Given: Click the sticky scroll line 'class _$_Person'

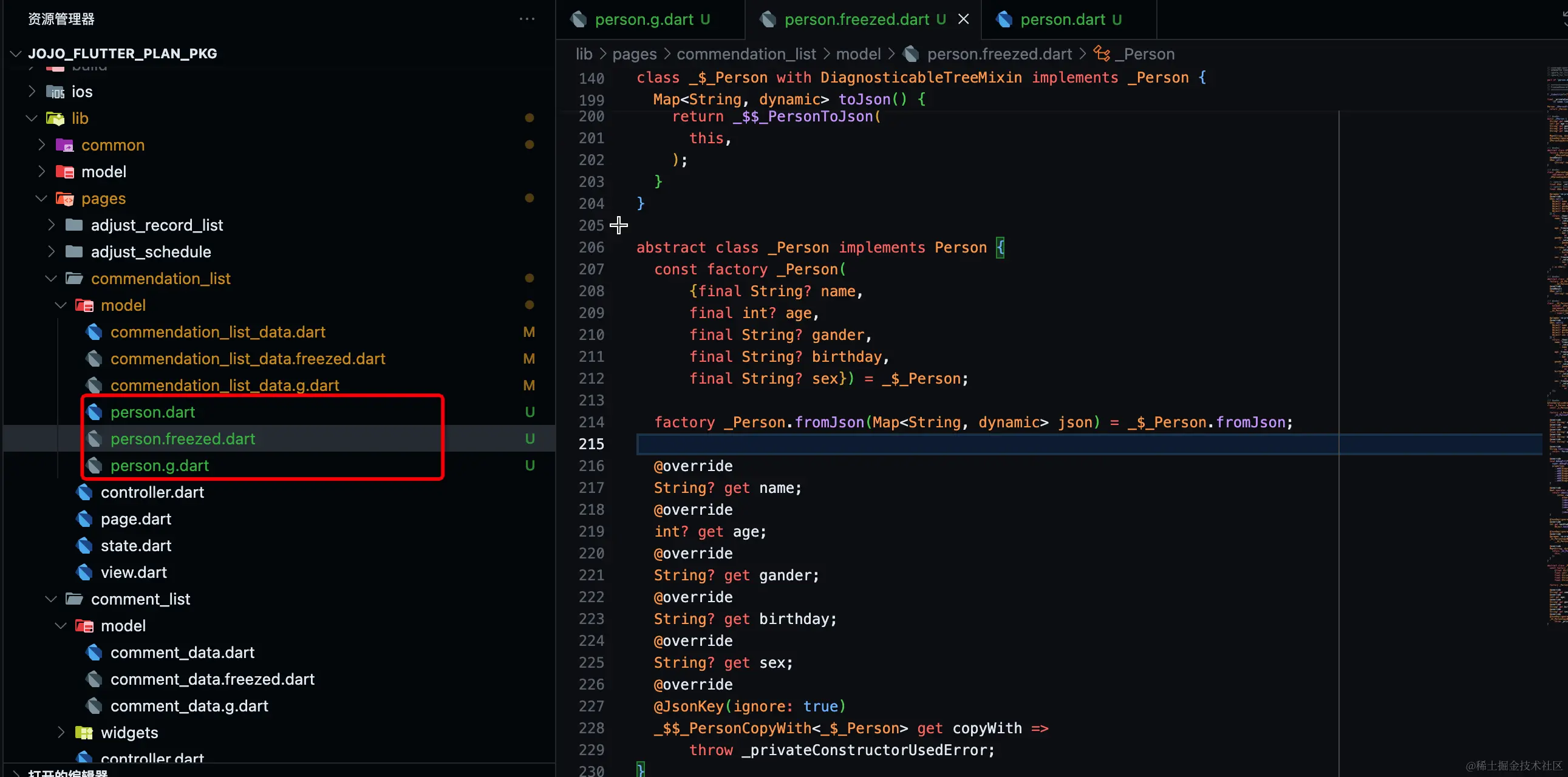Looking at the screenshot, I should (921, 78).
